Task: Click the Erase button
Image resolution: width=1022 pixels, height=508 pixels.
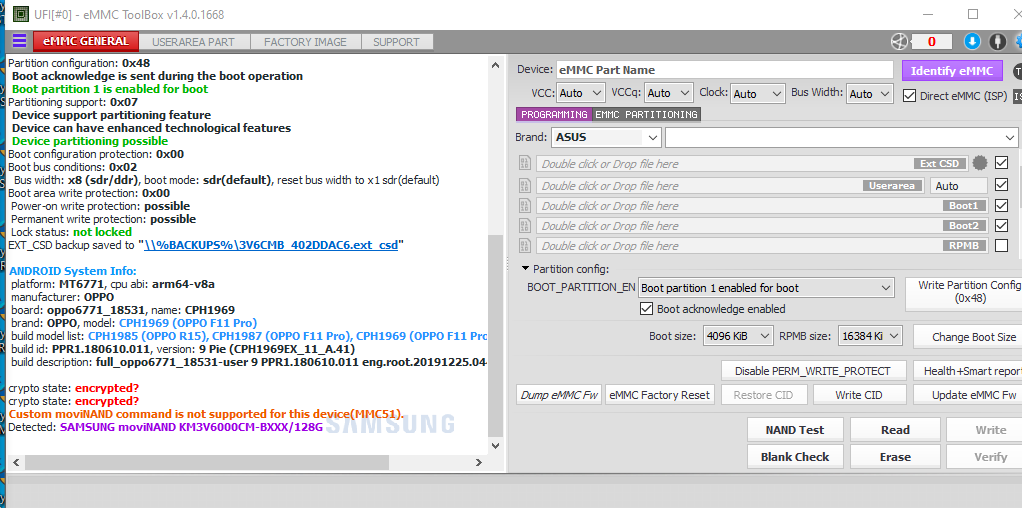Action: click(895, 456)
